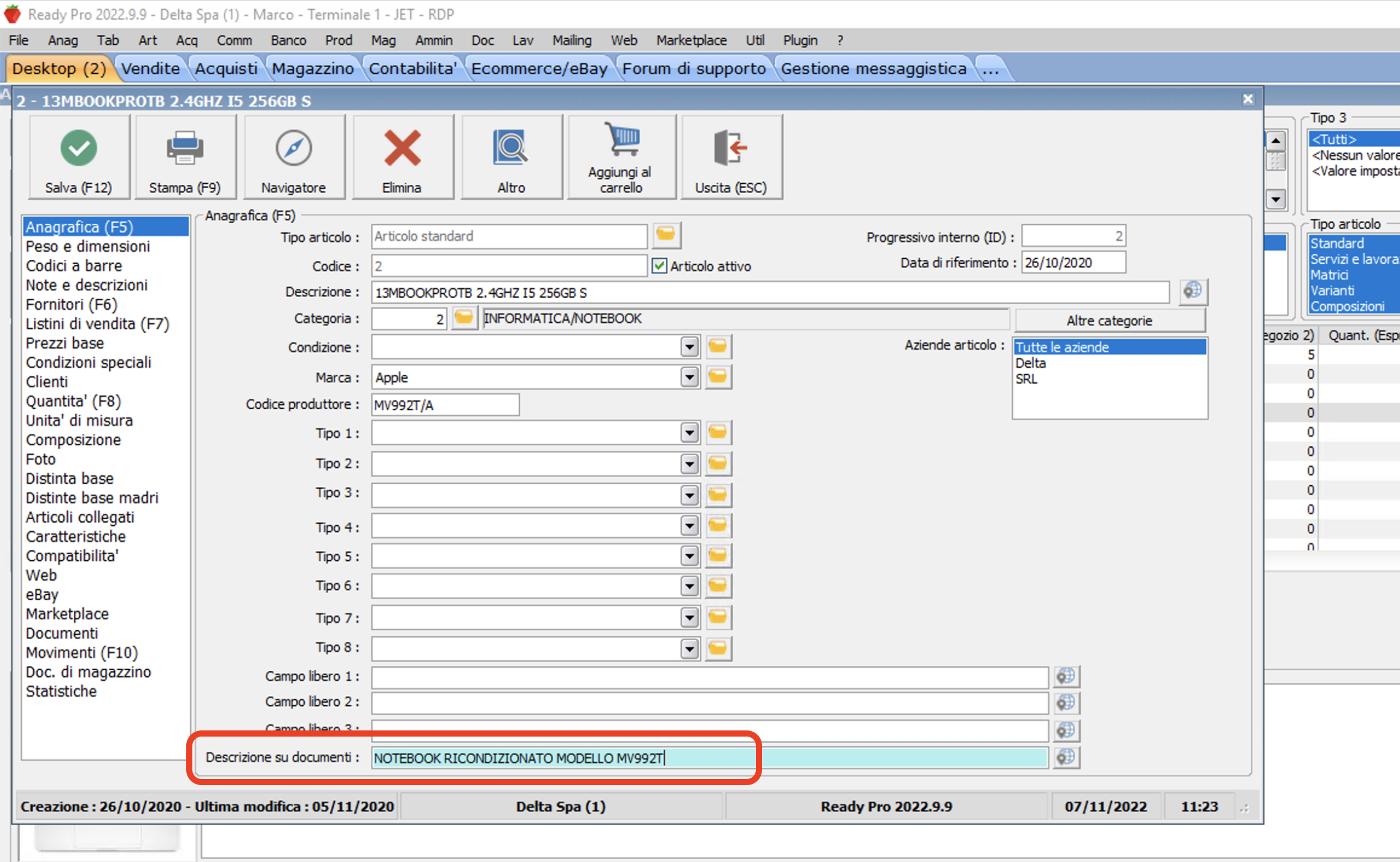Open folder icon next to Categoria field
Screen dimensions: 1400x862
point(464,318)
